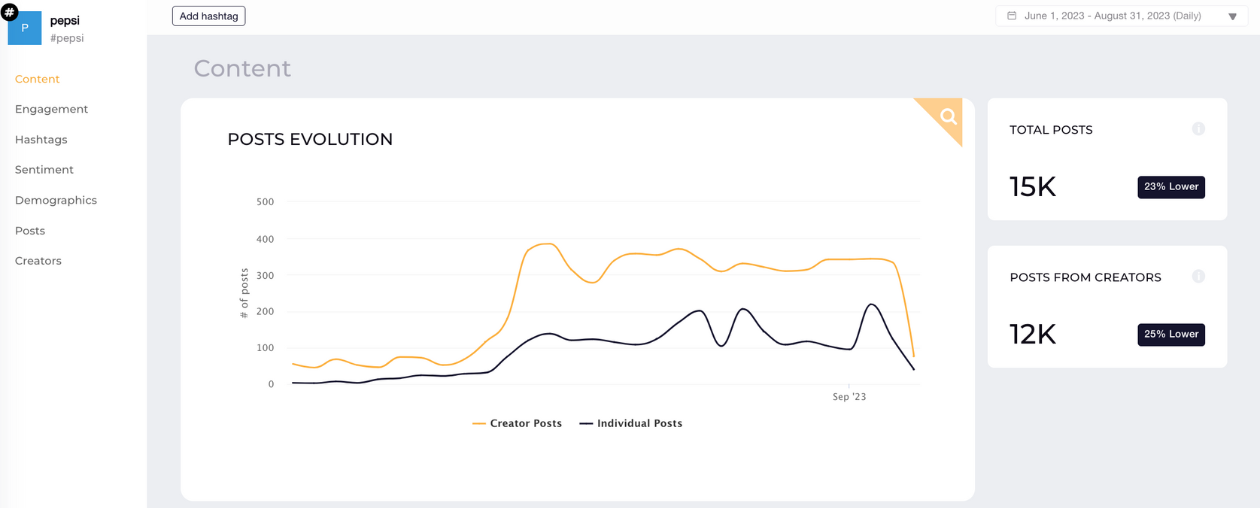The width and height of the screenshot is (1260, 508).
Task: Click the 25% Lower badge
Action: coord(1171,334)
